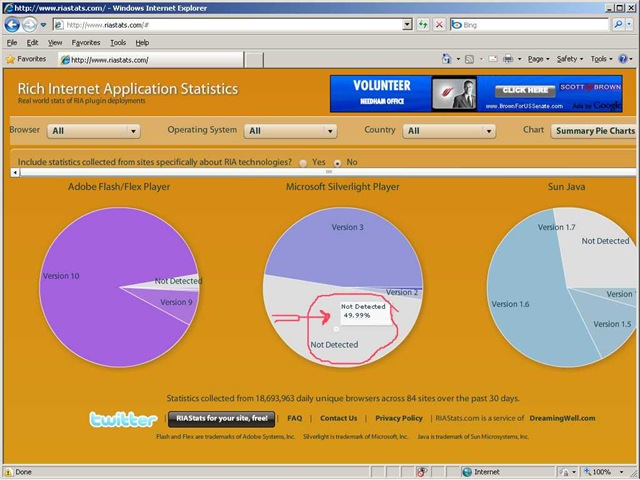Screen dimensions: 640x480
Task: Open the Tools menu in menu bar
Action: coord(118,43)
